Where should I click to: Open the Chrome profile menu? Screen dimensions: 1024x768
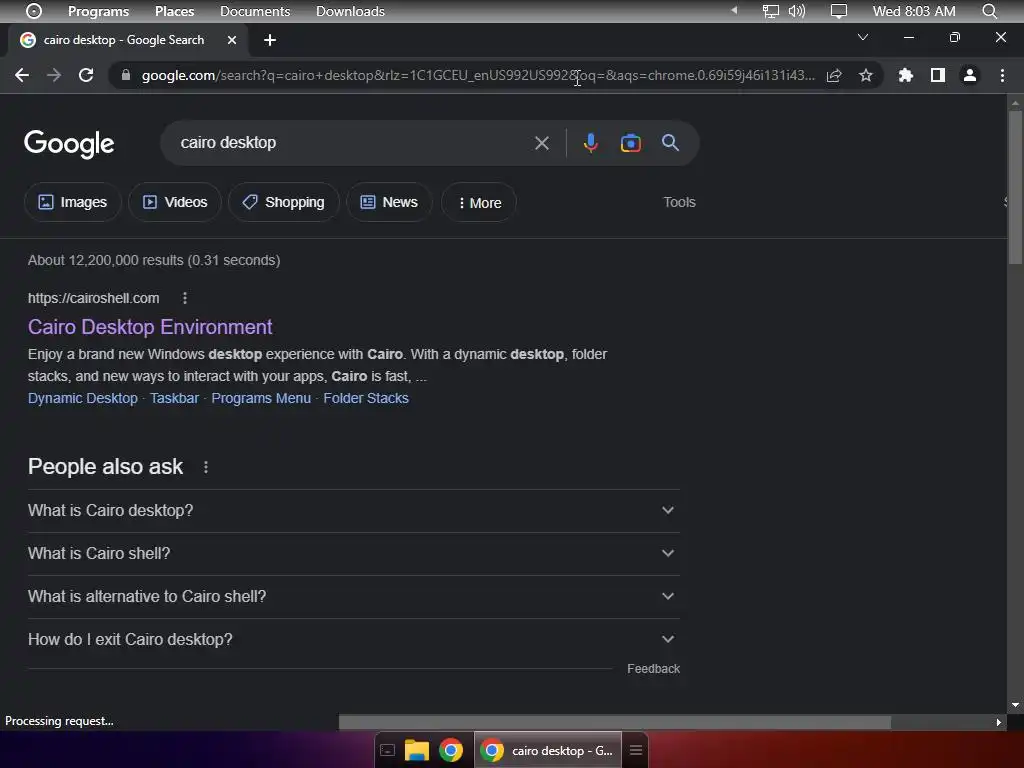tap(970, 75)
